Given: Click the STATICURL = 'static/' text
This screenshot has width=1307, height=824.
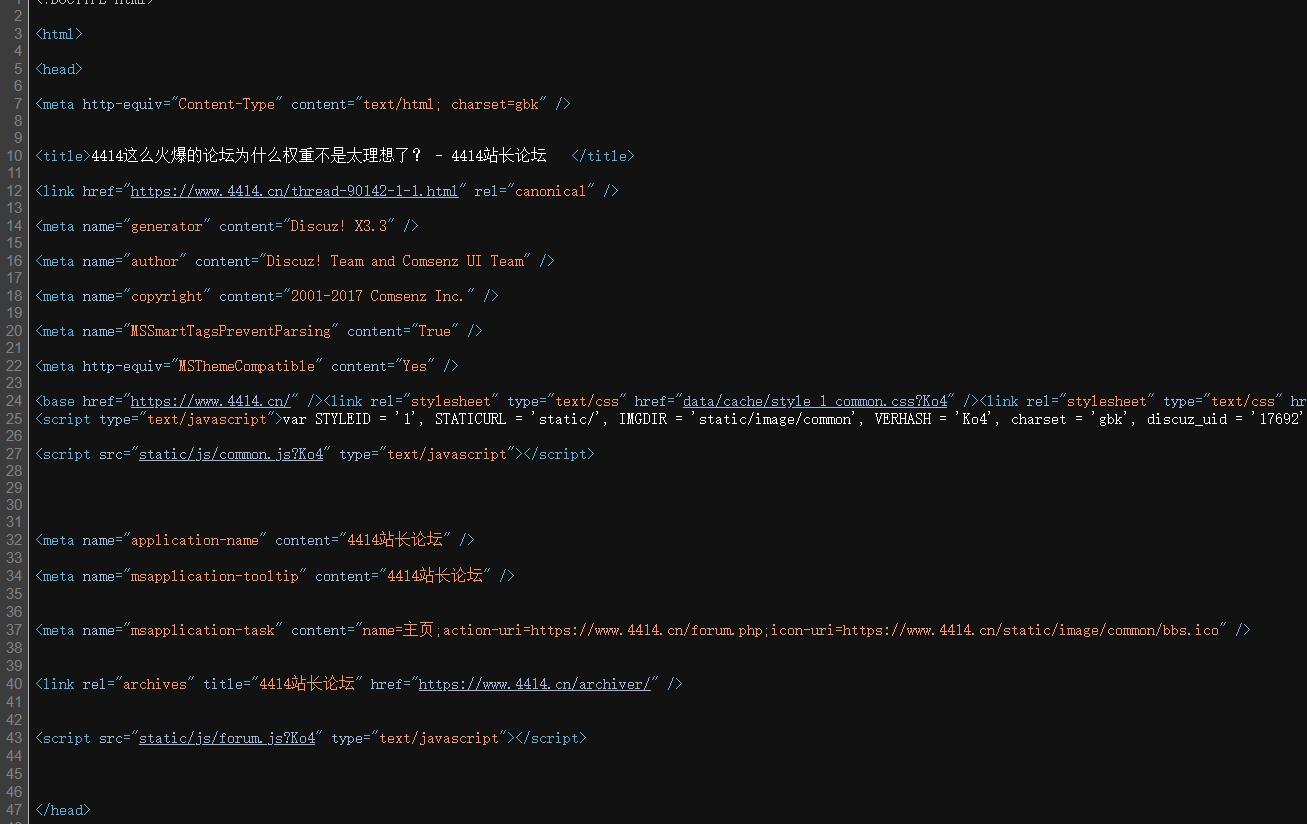Looking at the screenshot, I should pos(518,419).
